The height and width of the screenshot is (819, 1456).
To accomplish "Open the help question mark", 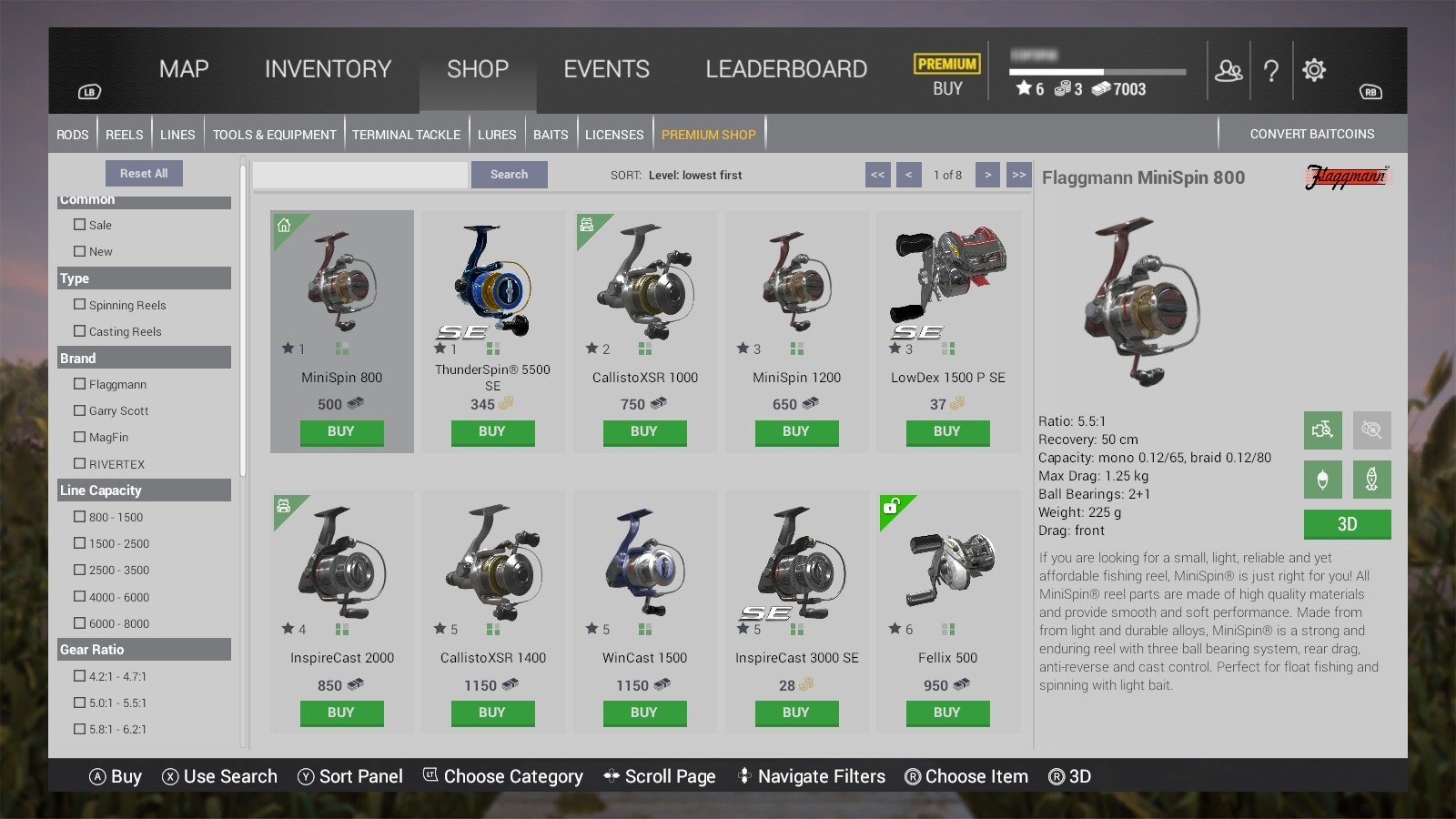I will tap(1271, 71).
